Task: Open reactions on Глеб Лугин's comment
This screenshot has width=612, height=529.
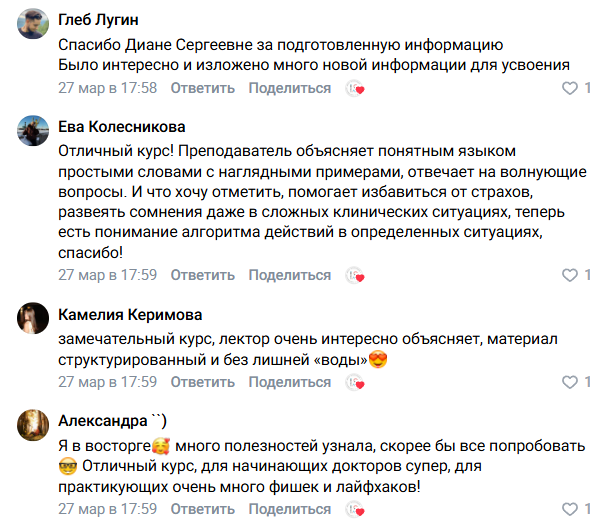Action: click(355, 89)
